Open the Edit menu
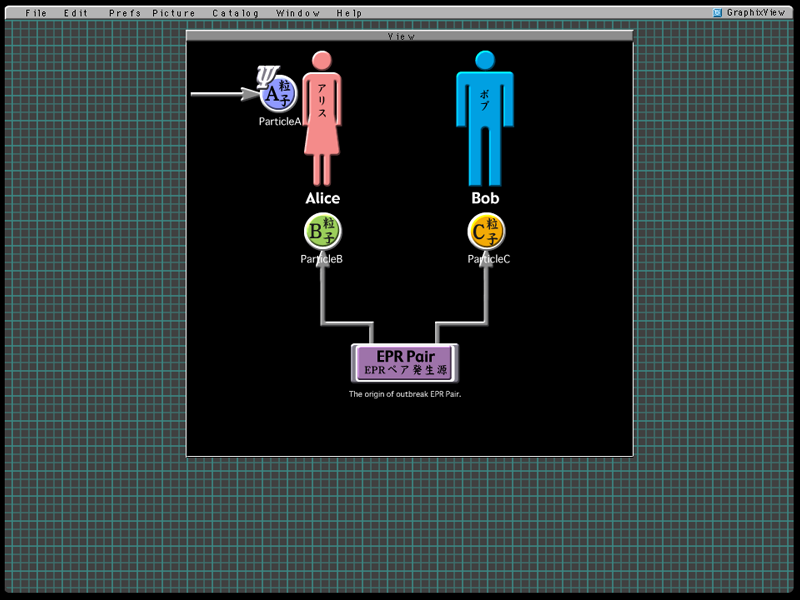This screenshot has width=800, height=600. (x=76, y=13)
